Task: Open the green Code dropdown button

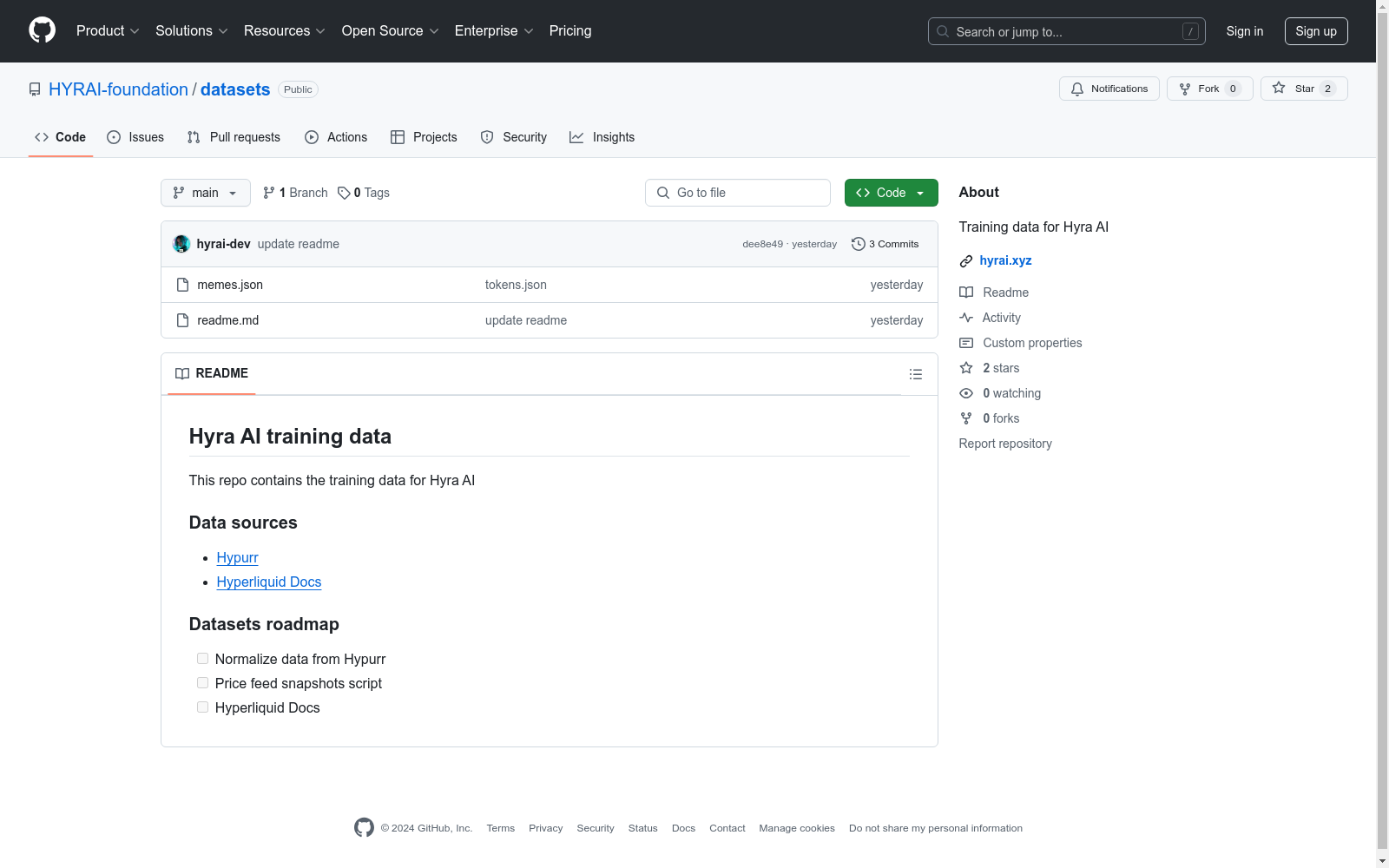Action: 891,193
